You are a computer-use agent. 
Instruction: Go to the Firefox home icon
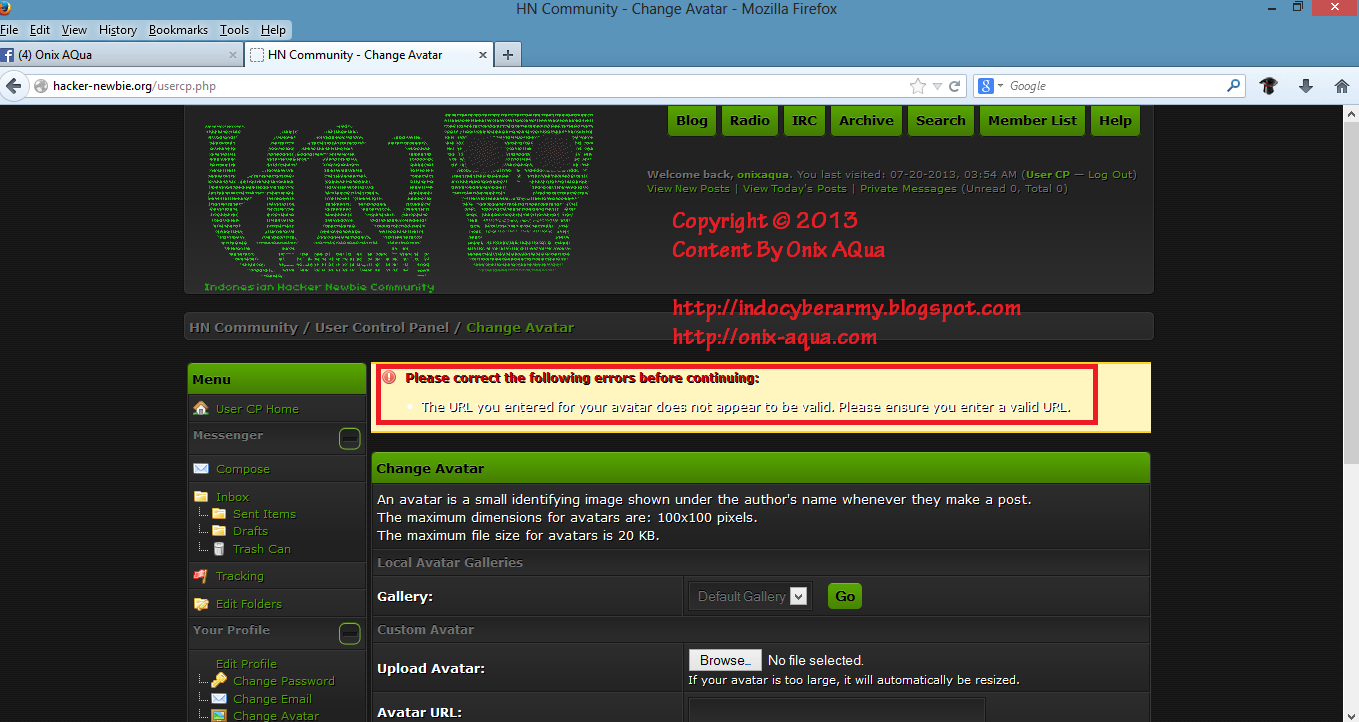point(1342,86)
